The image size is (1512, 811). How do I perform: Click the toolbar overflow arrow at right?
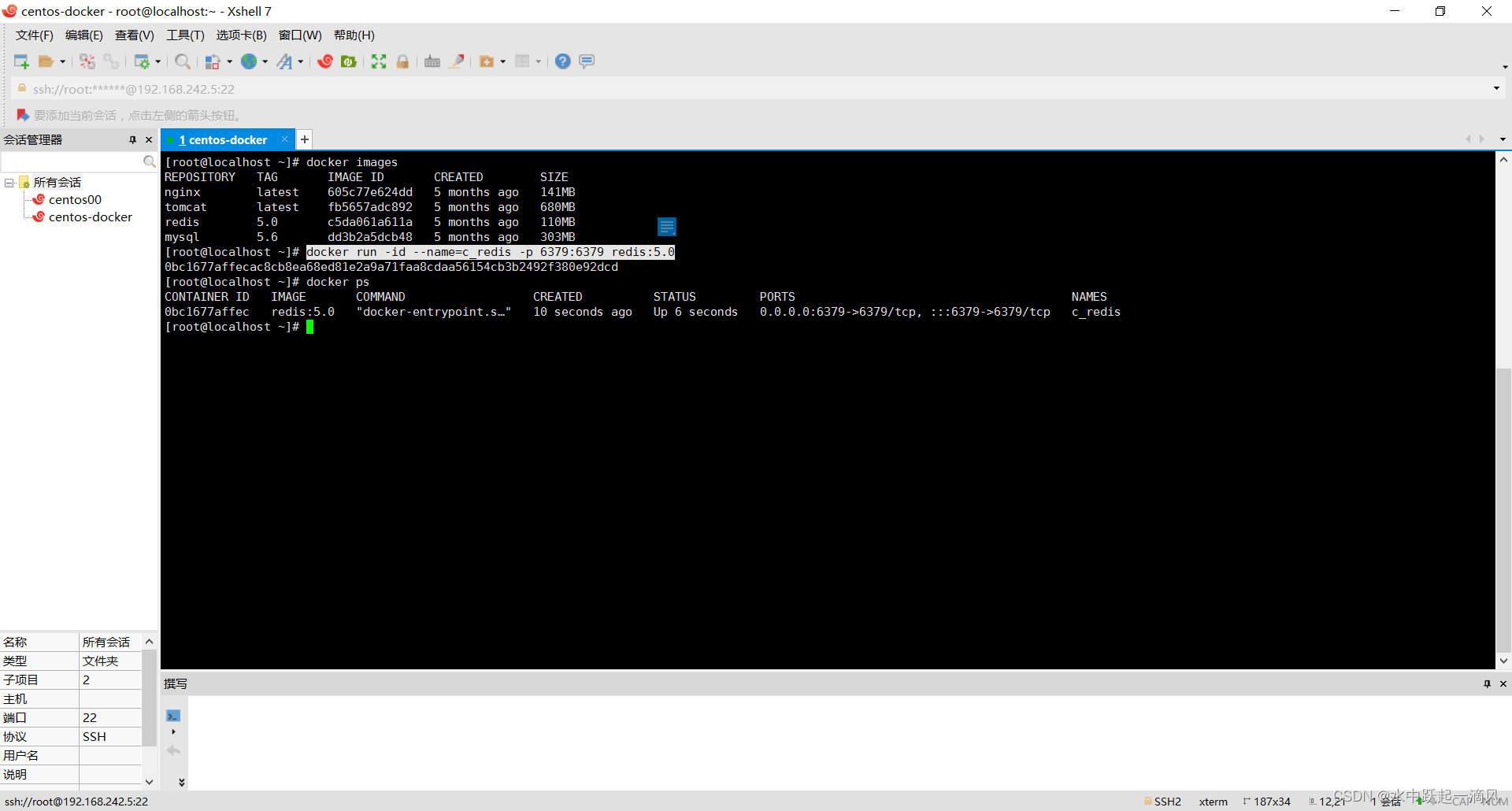[x=1505, y=66]
